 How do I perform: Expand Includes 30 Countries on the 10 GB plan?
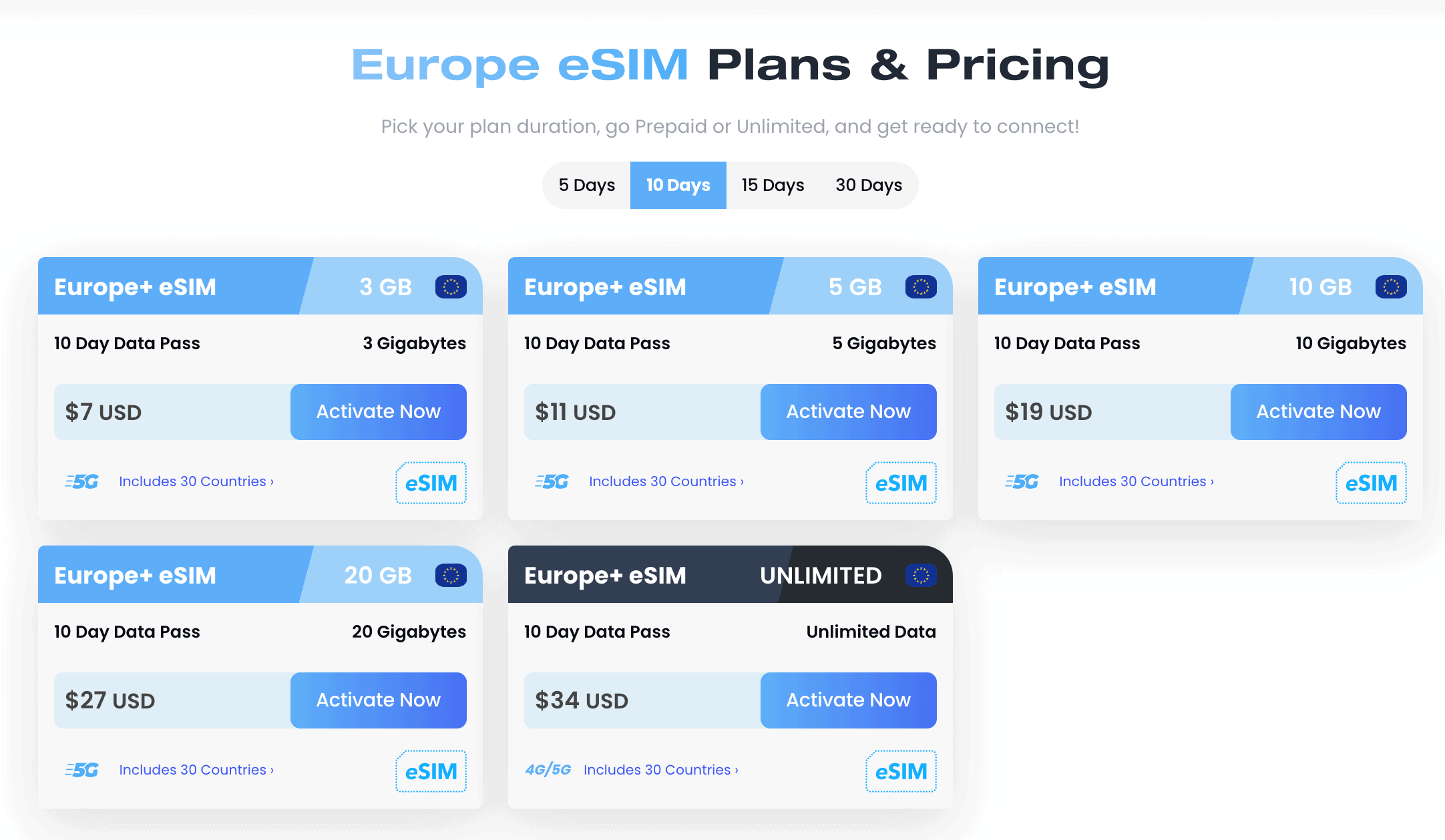1136,481
